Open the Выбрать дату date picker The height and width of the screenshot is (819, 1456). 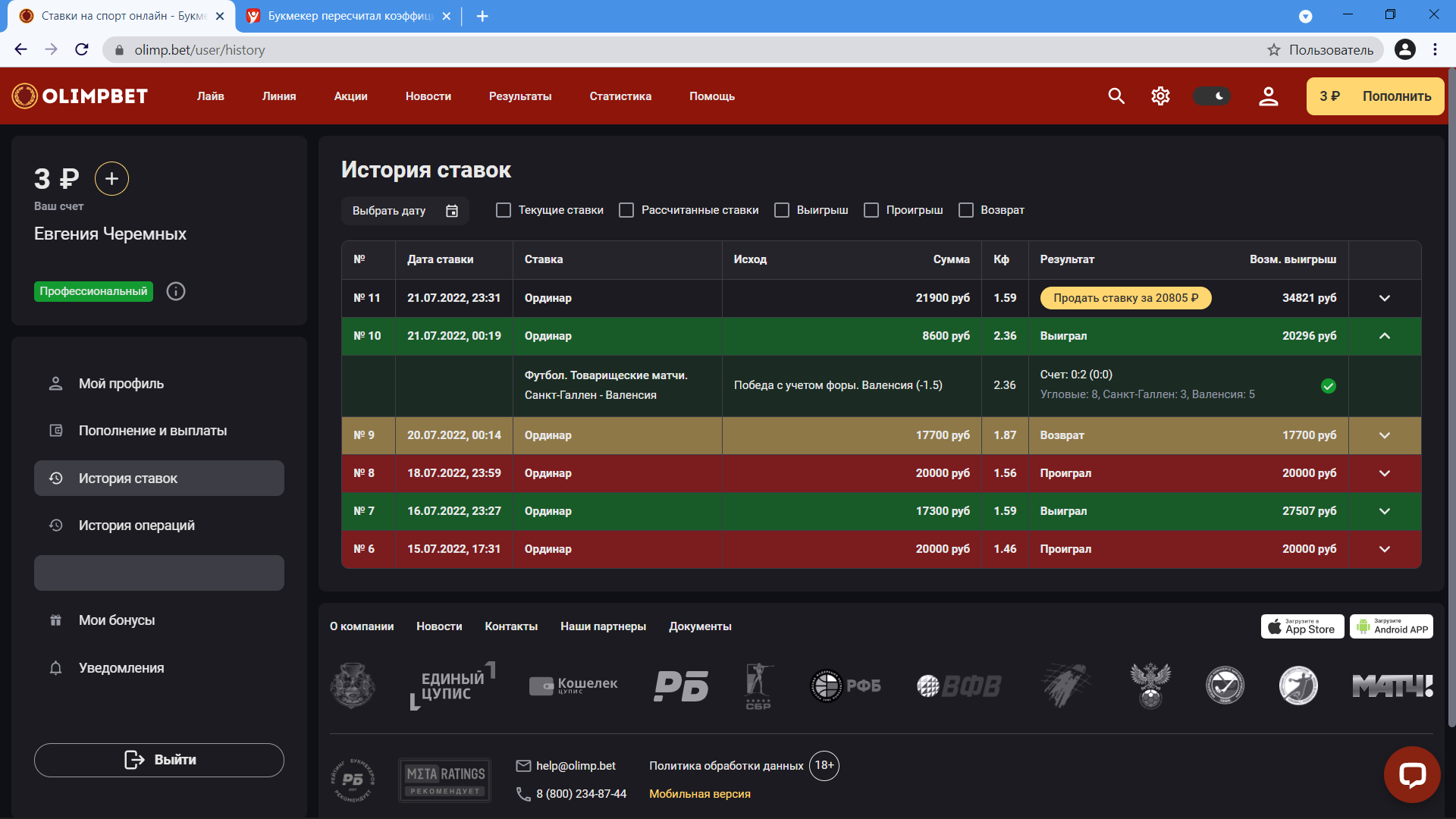[405, 211]
